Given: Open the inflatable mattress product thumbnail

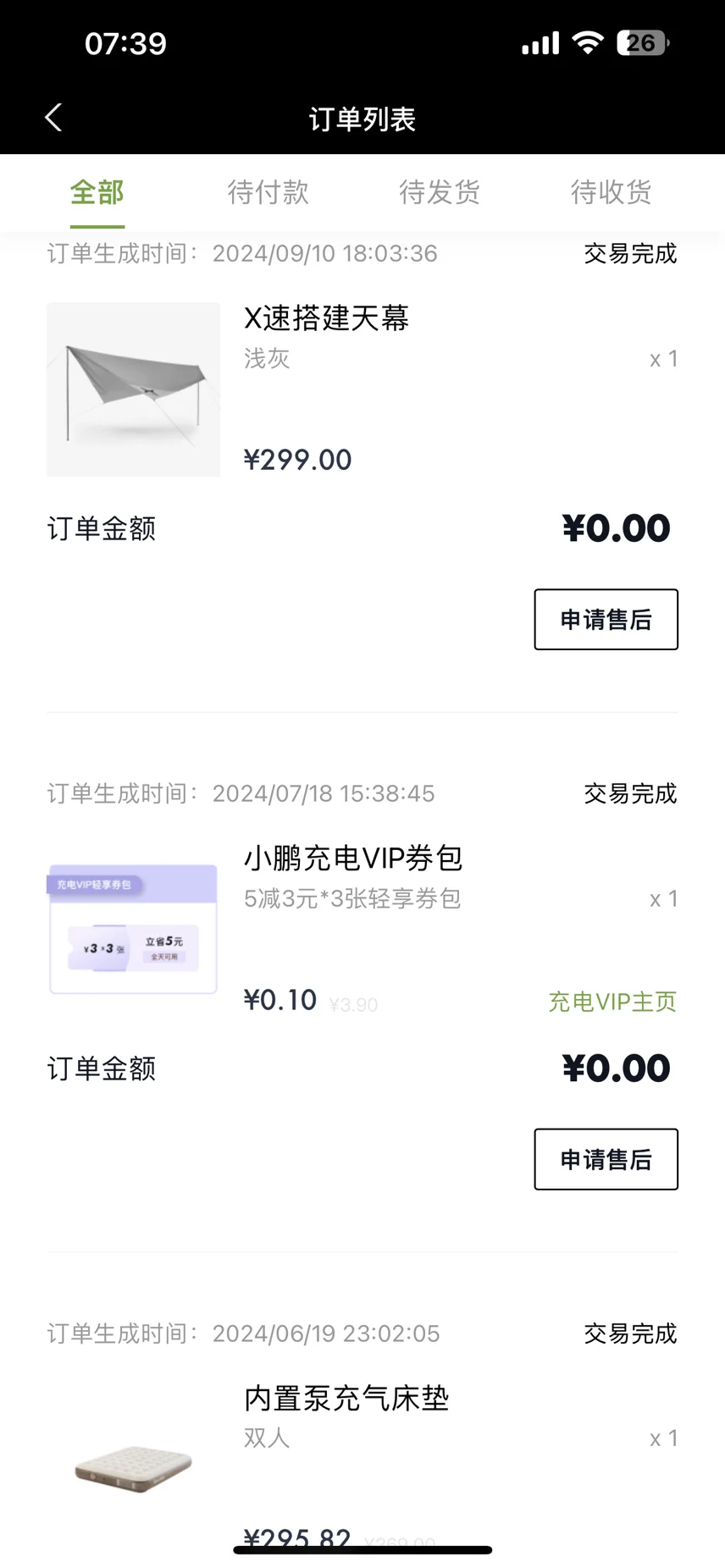Looking at the screenshot, I should (x=134, y=1466).
